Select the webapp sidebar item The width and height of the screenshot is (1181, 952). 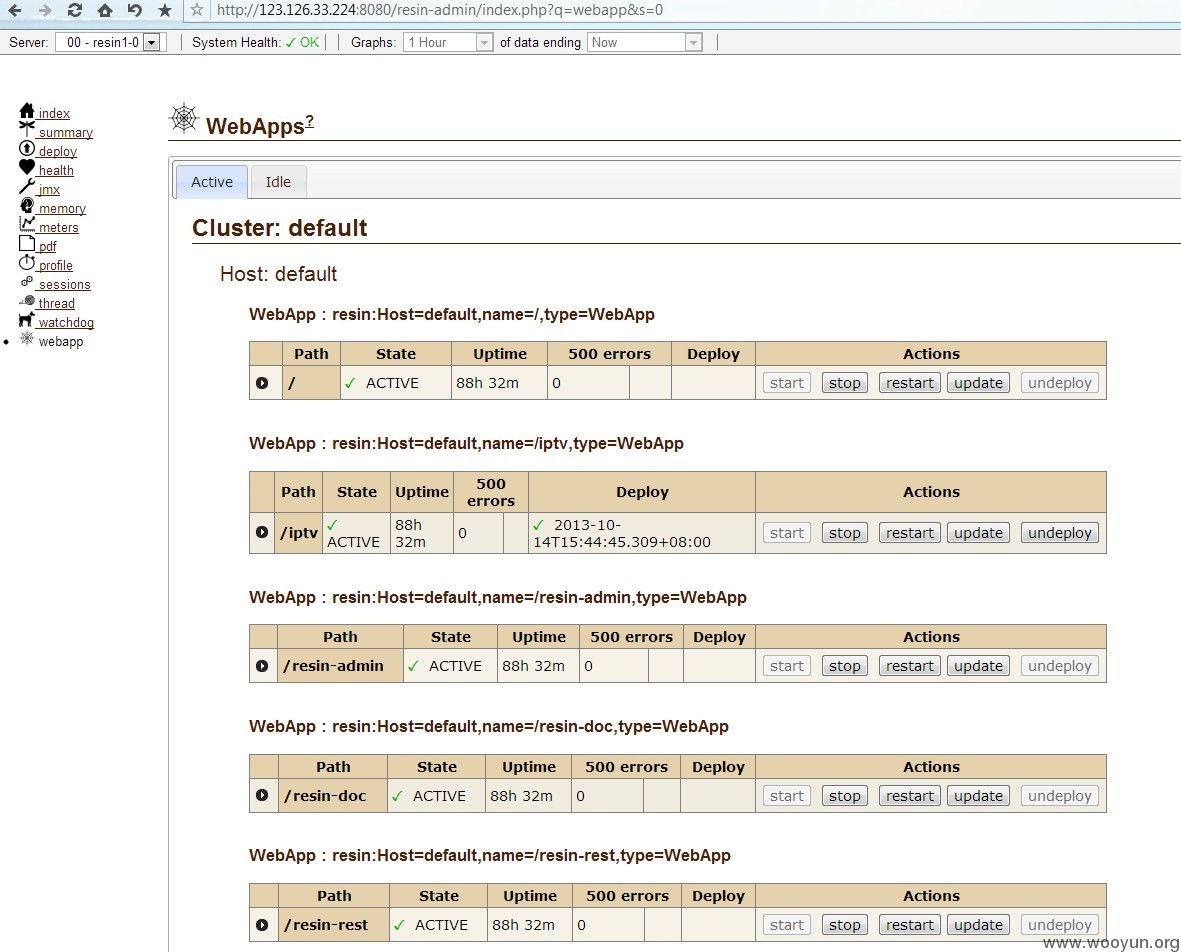(x=61, y=341)
